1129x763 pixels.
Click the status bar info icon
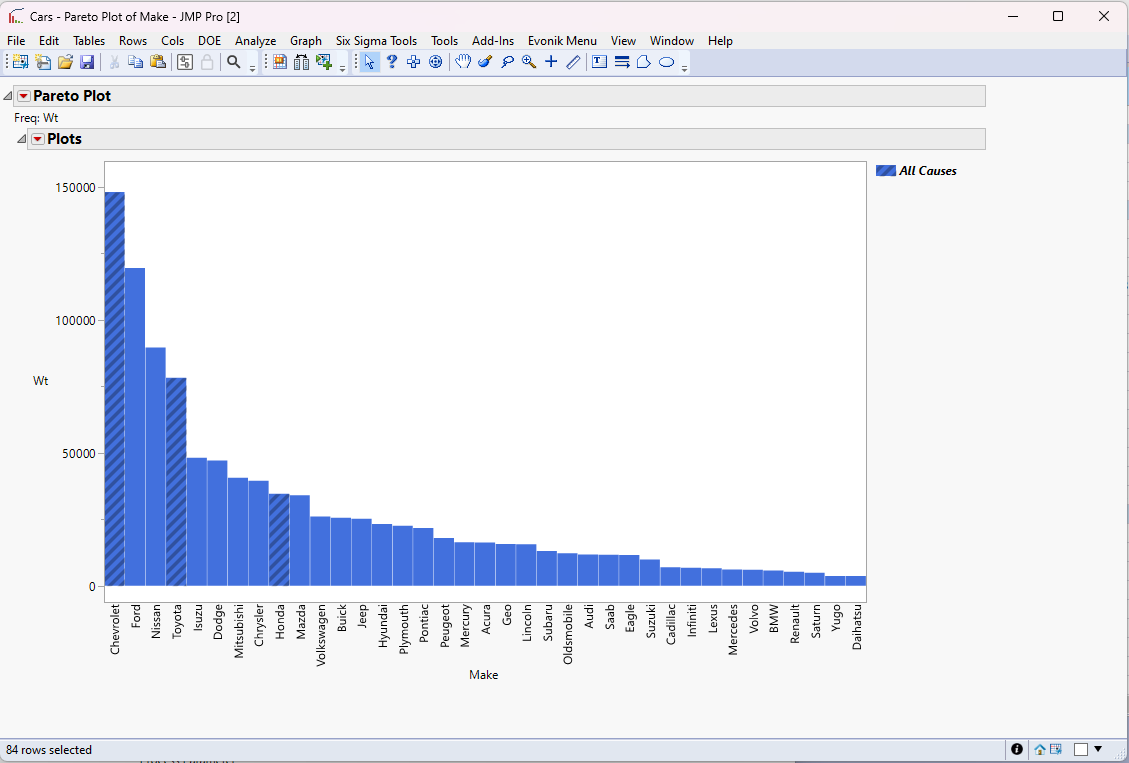[x=1017, y=748]
